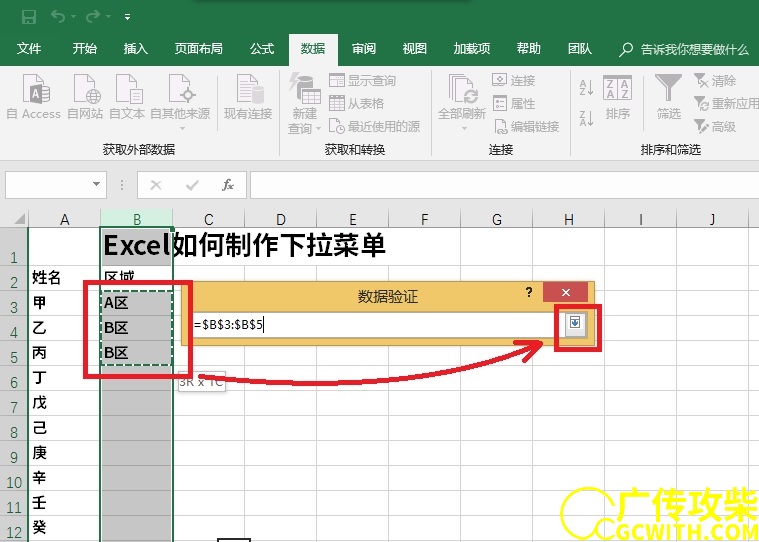Open the Customize Quick Access Toolbar dropdown
Screen dimensions: 759x542
pyautogui.click(x=127, y=17)
